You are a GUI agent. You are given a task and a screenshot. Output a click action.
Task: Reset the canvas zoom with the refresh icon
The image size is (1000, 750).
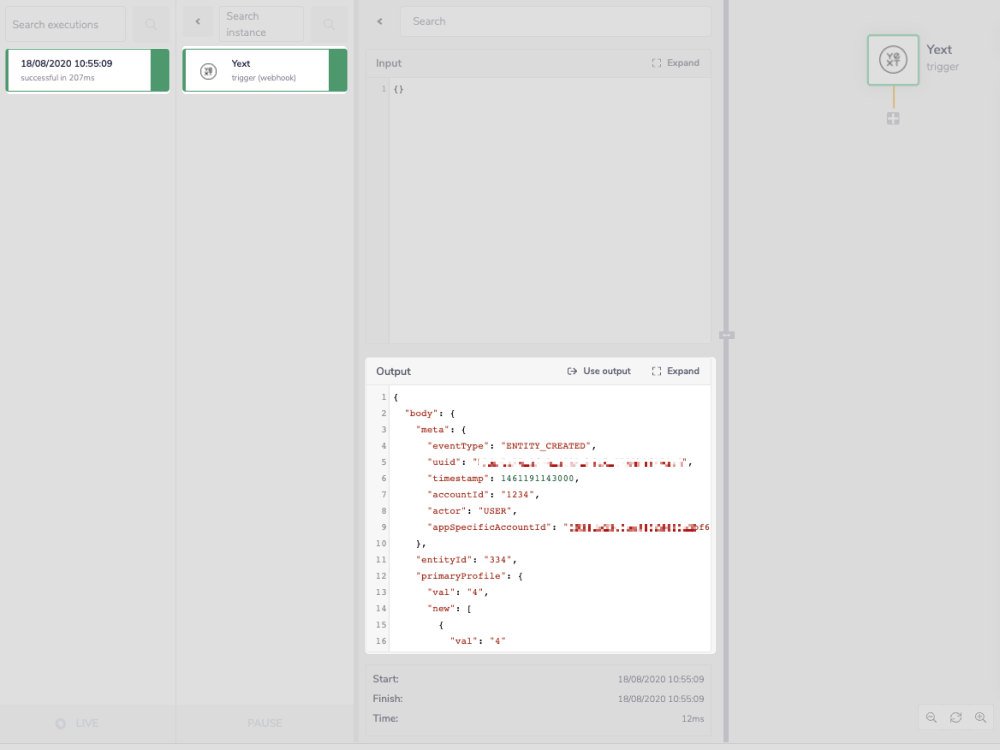coord(955,718)
